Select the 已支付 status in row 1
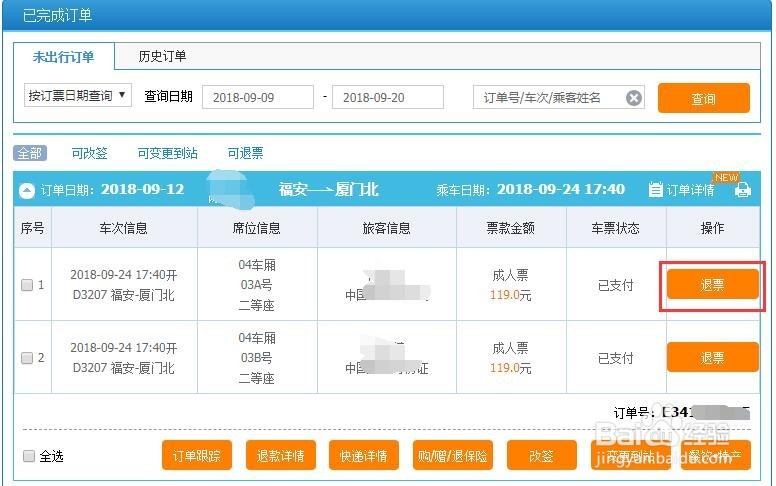 click(x=616, y=286)
